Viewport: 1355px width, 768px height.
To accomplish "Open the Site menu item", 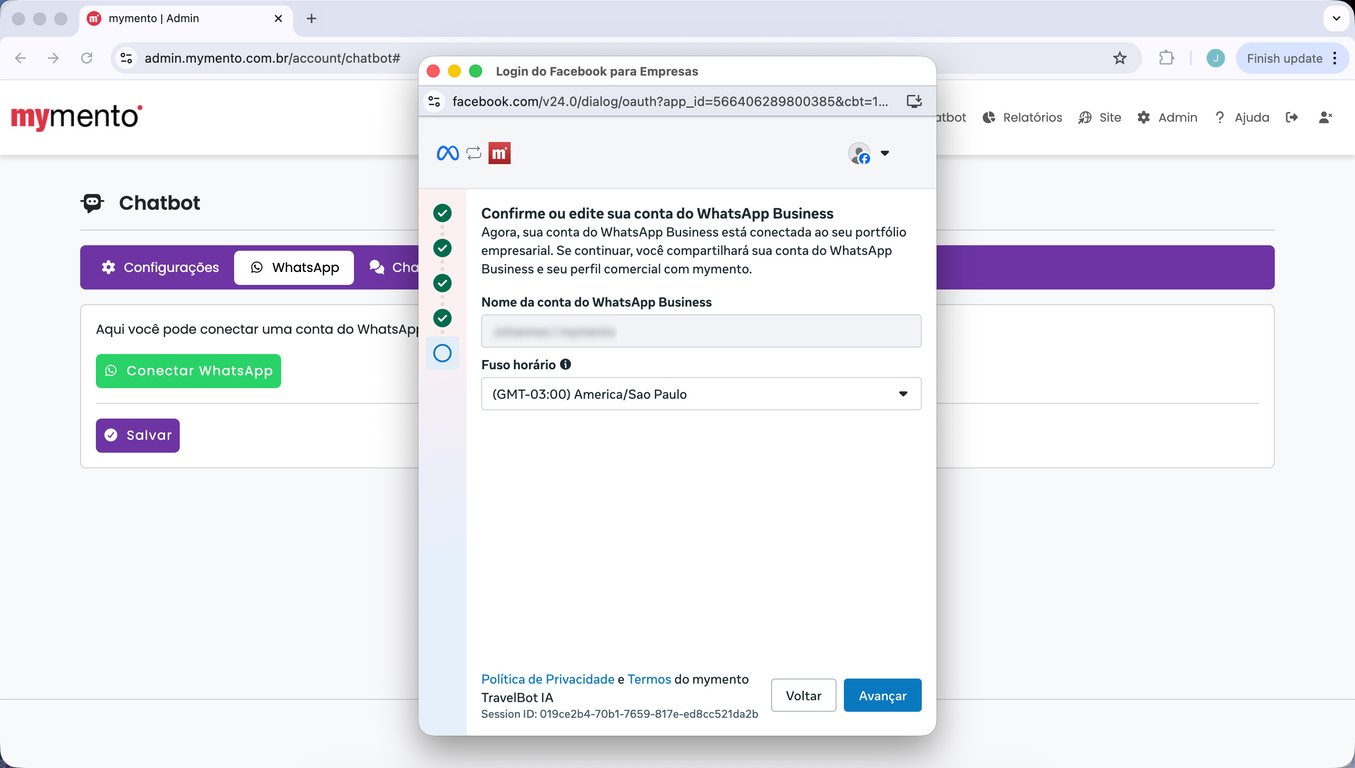I will point(1100,118).
